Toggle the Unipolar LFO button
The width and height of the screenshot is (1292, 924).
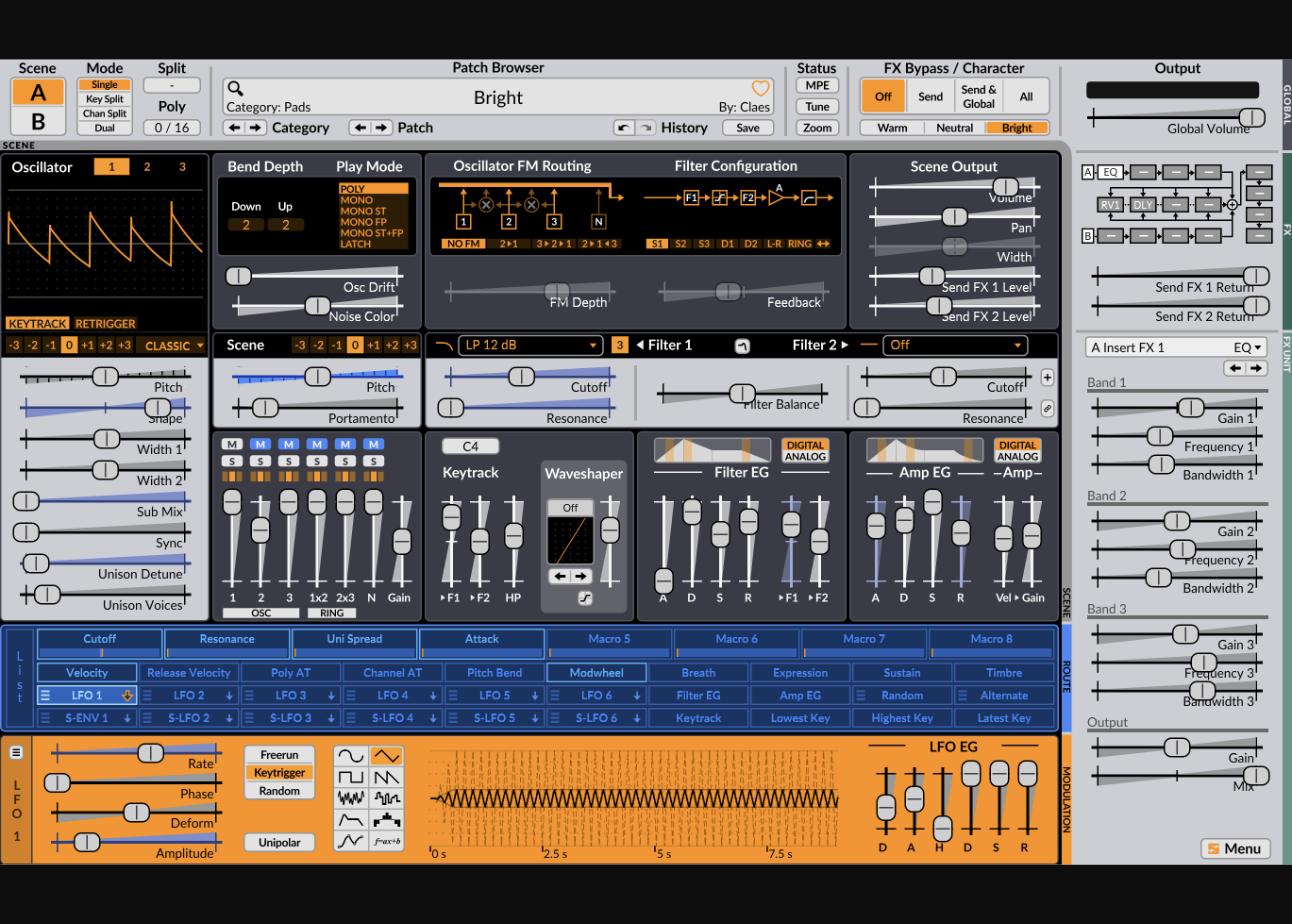279,842
